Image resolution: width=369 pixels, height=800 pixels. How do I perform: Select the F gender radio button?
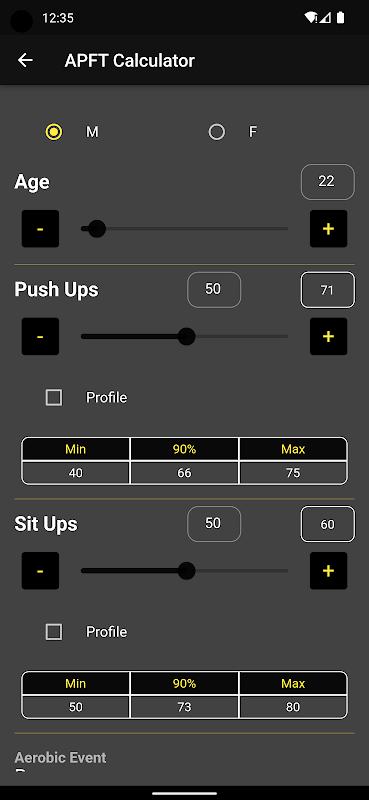pyautogui.click(x=216, y=132)
